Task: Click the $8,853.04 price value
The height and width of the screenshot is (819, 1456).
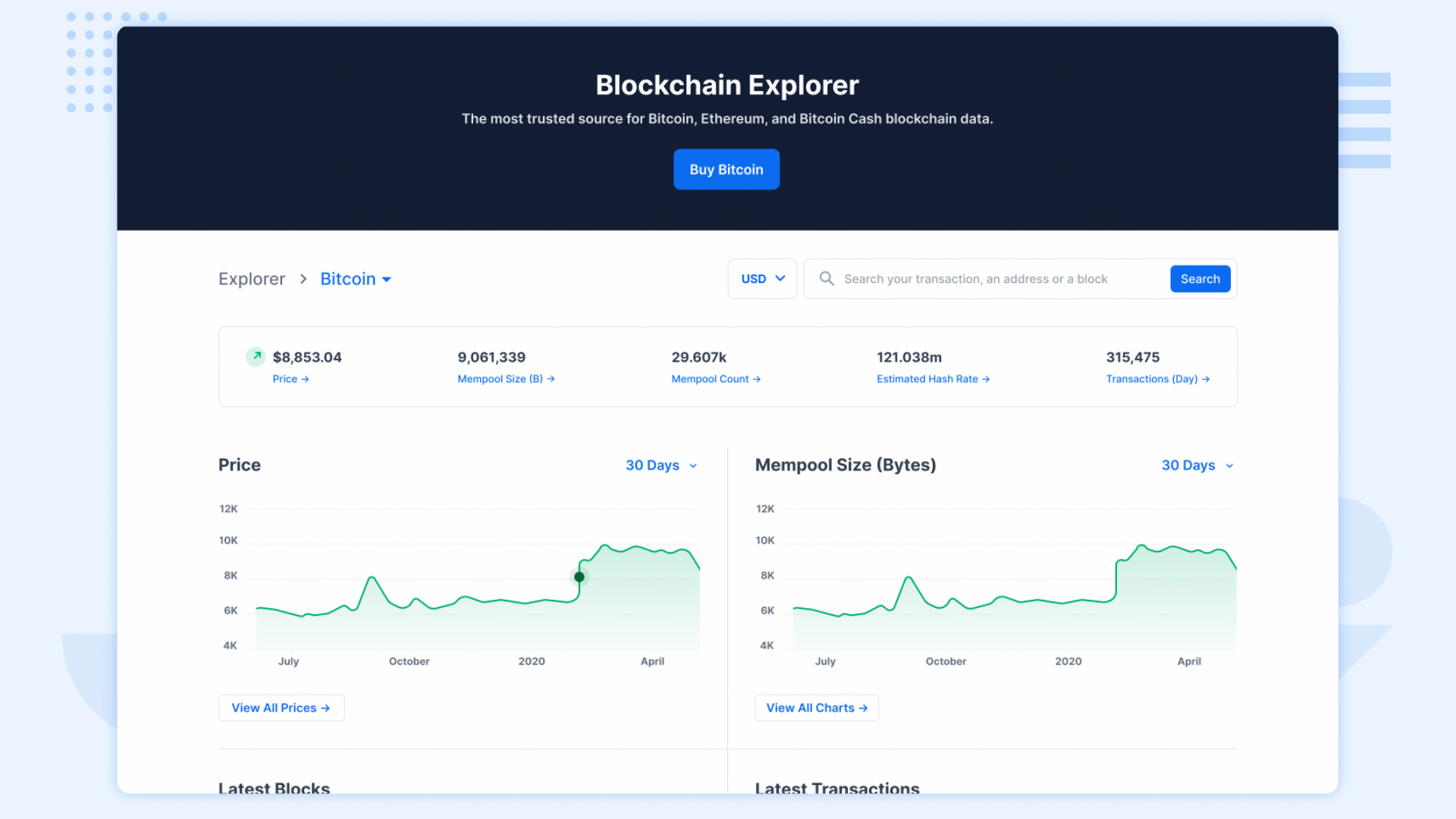Action: pyautogui.click(x=307, y=357)
